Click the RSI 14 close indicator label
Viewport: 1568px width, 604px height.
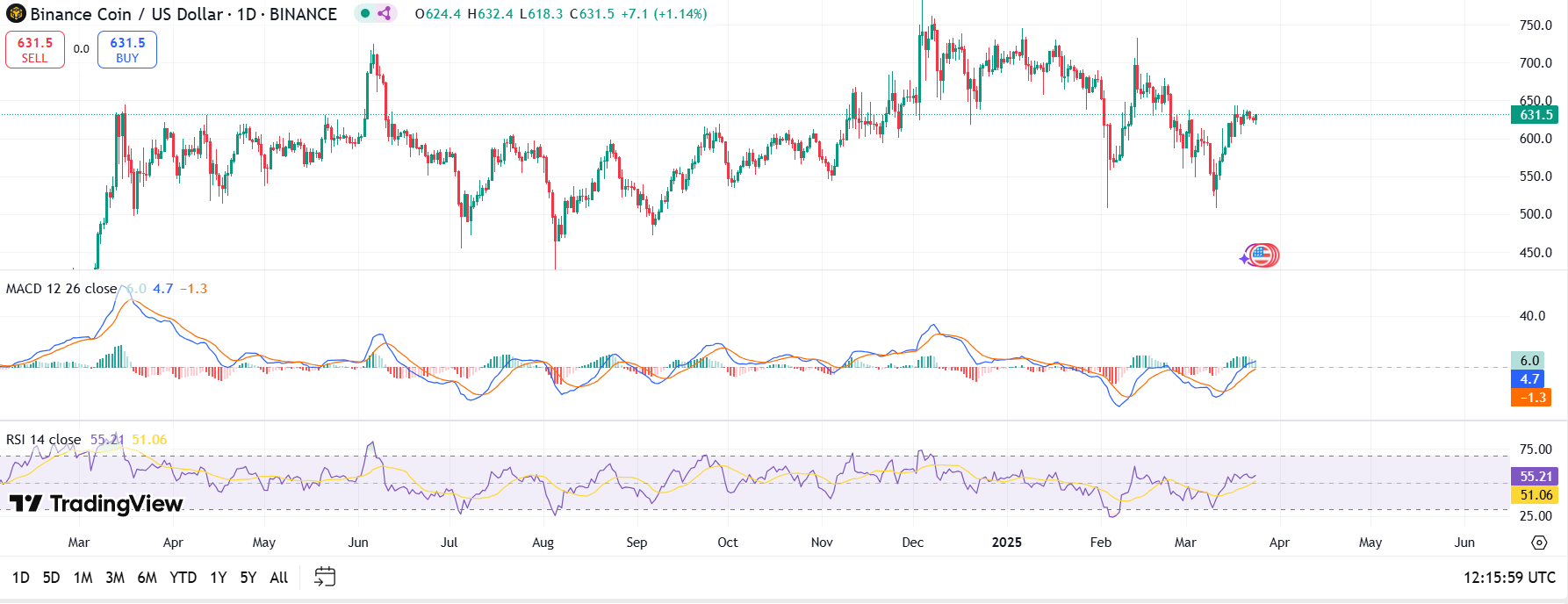43,440
